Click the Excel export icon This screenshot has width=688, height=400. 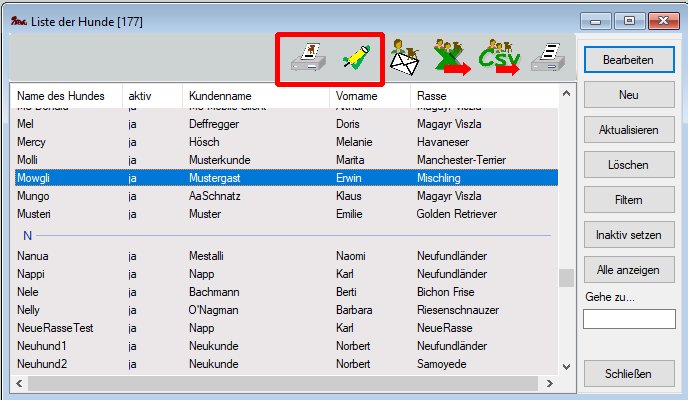[450, 60]
